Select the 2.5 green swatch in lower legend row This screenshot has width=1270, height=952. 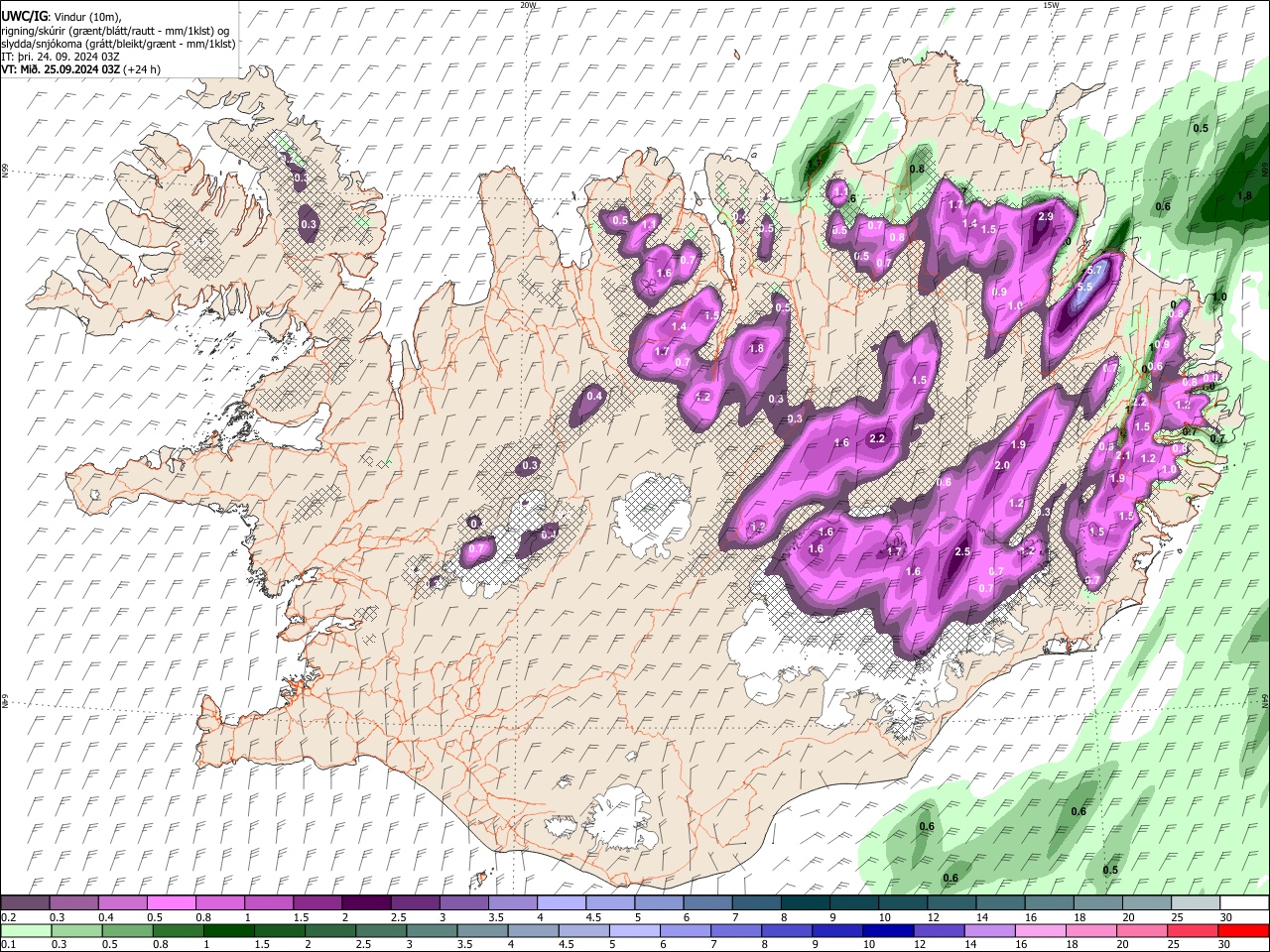pos(380,931)
